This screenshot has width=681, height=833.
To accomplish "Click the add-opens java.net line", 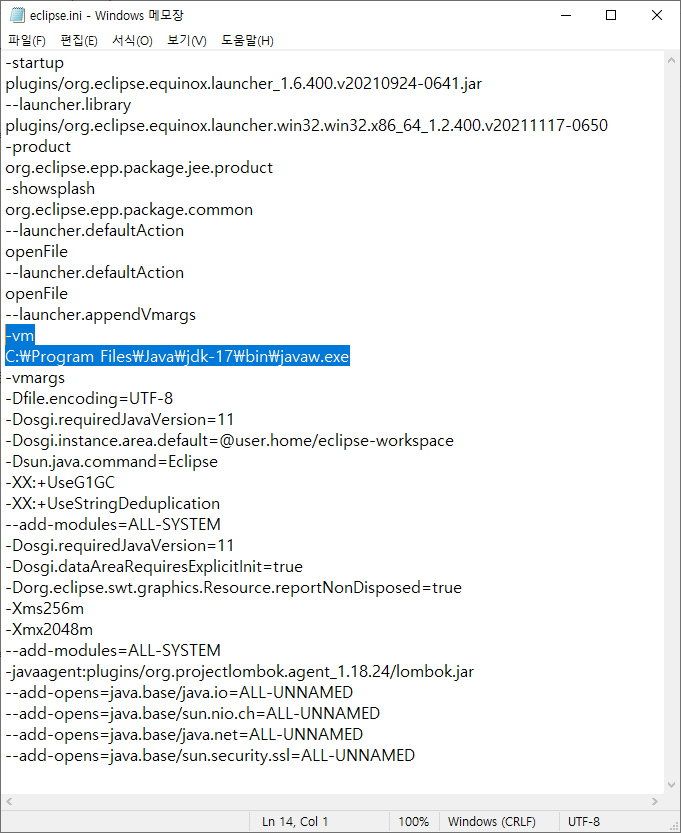I will tap(184, 735).
